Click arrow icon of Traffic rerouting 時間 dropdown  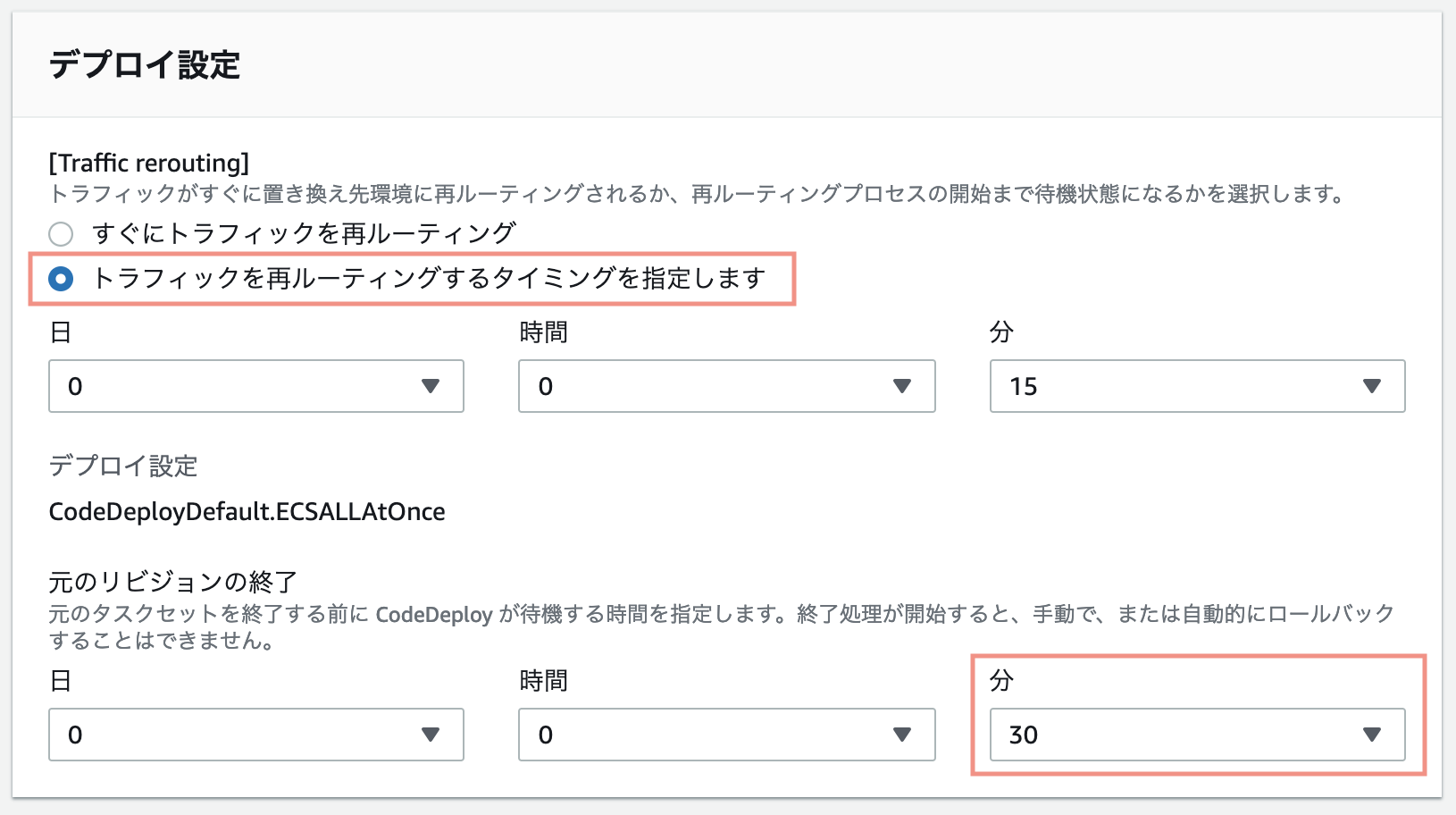tap(902, 386)
